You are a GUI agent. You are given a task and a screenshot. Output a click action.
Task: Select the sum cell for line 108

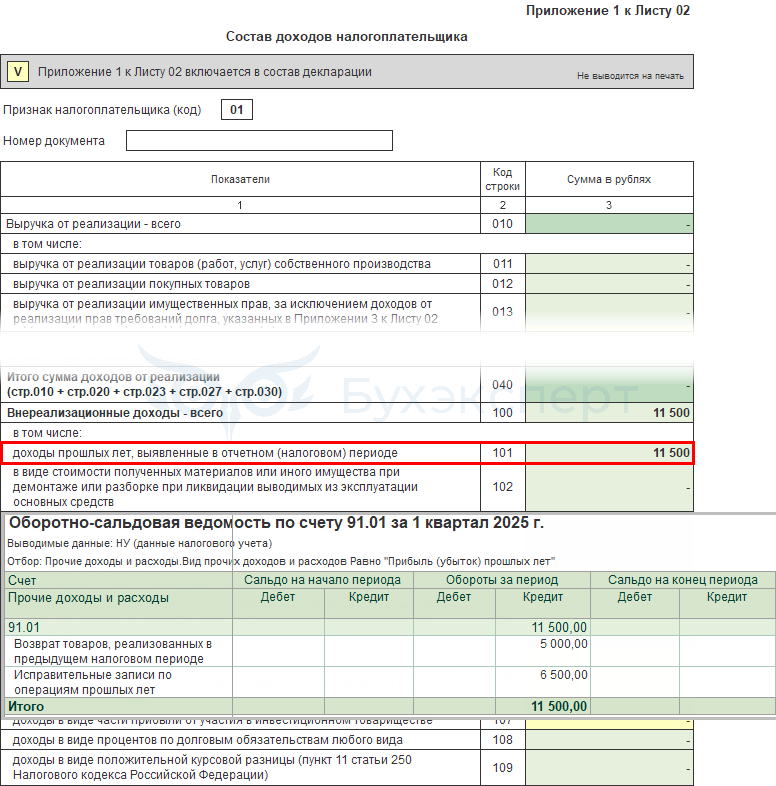[609, 740]
